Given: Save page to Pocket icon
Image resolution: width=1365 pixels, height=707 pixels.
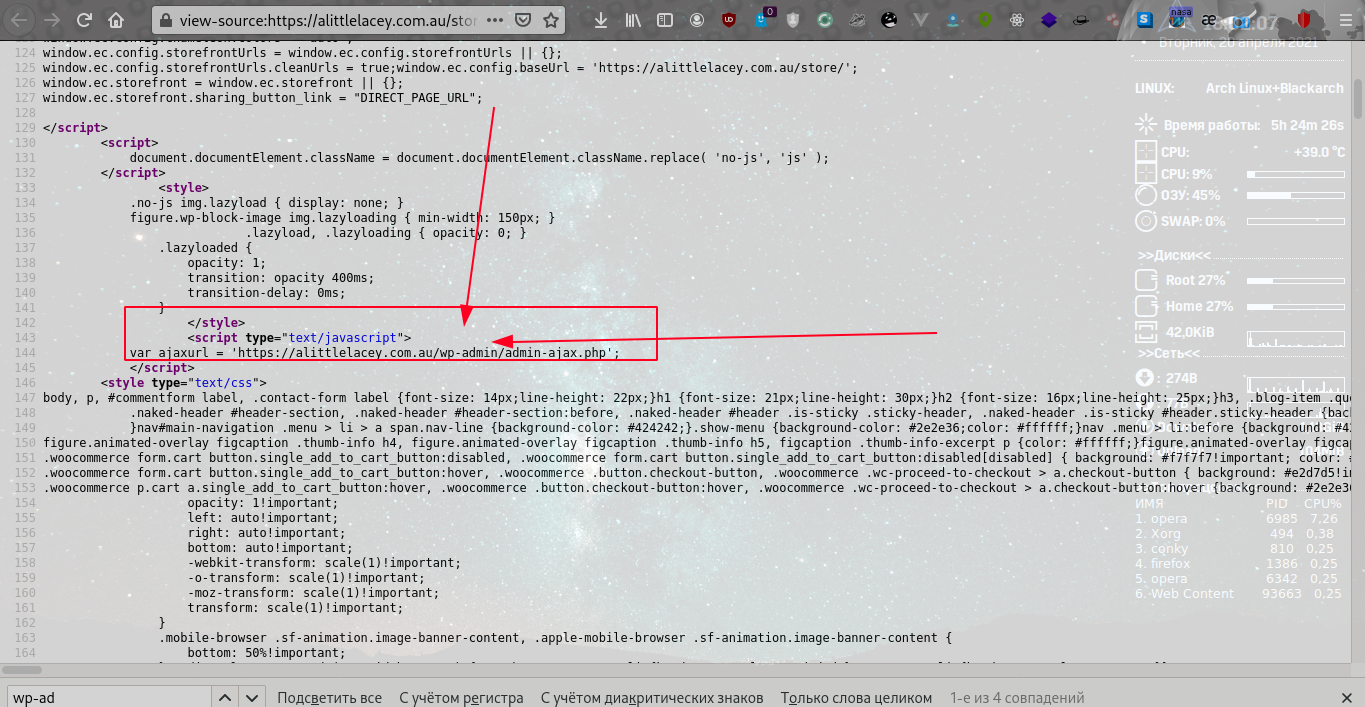Looking at the screenshot, I should click(524, 20).
